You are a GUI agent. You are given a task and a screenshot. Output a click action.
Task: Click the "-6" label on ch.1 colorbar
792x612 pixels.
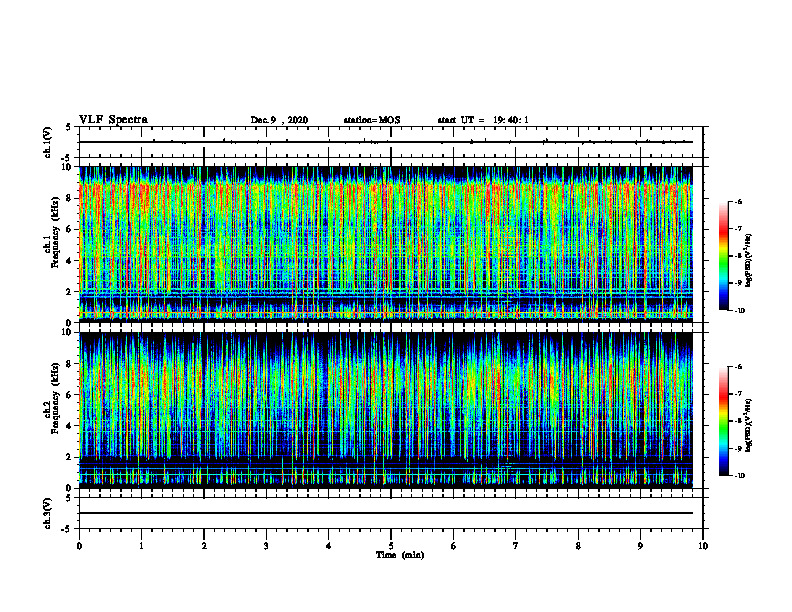(738, 201)
